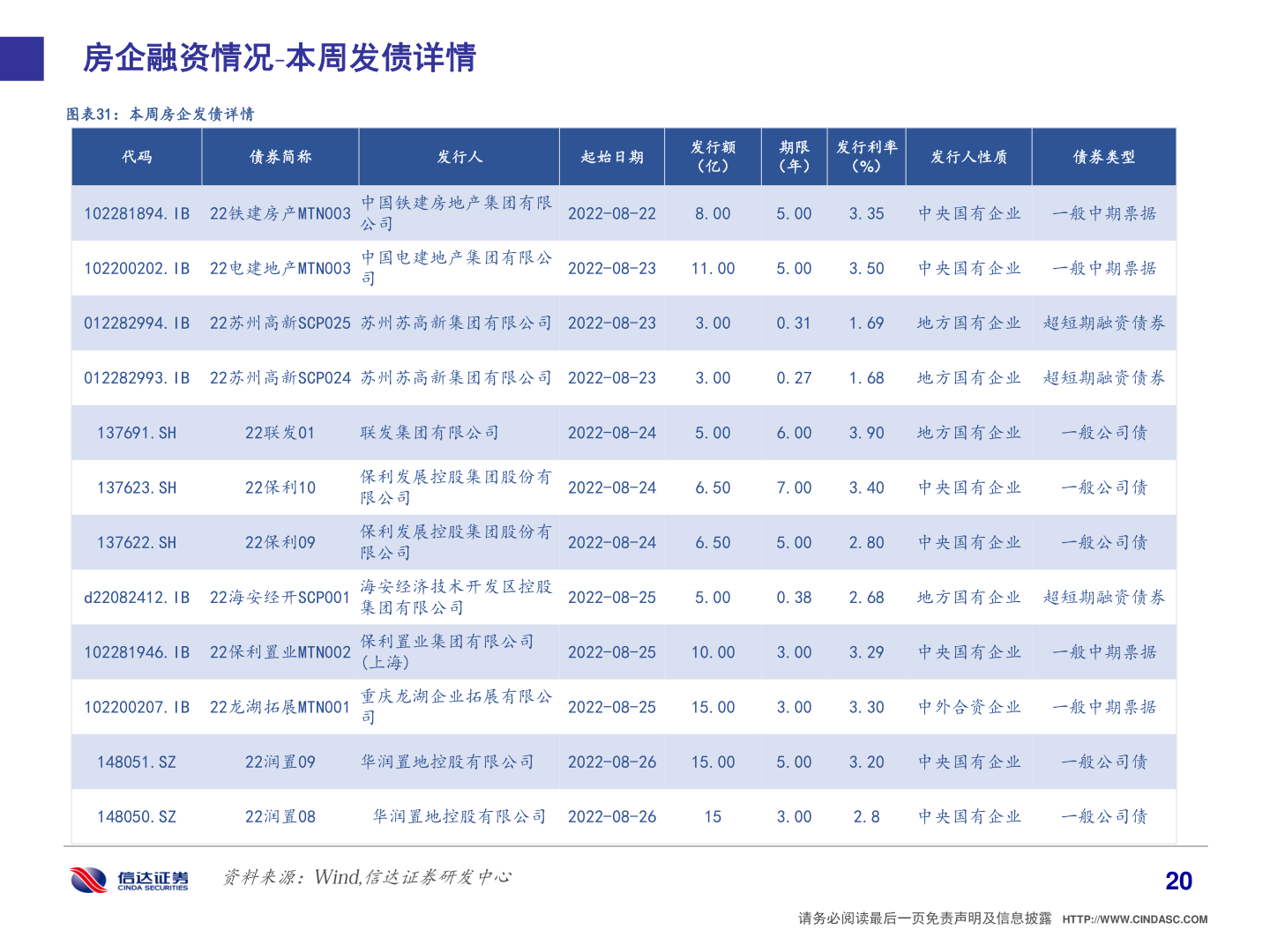Click bond name 22苏州高新SCP024

tap(280, 377)
